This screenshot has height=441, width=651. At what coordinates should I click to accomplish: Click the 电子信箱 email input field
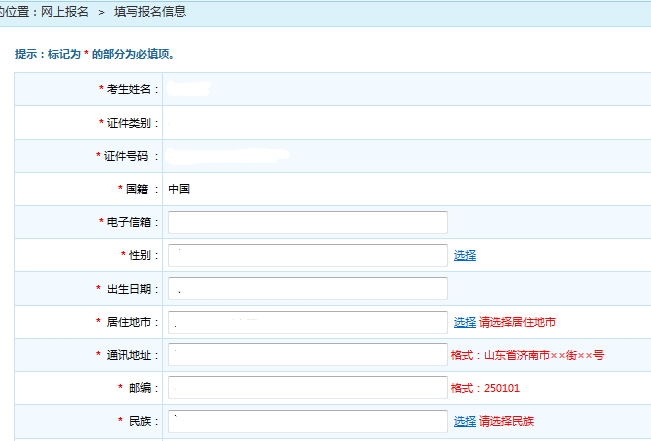point(307,222)
